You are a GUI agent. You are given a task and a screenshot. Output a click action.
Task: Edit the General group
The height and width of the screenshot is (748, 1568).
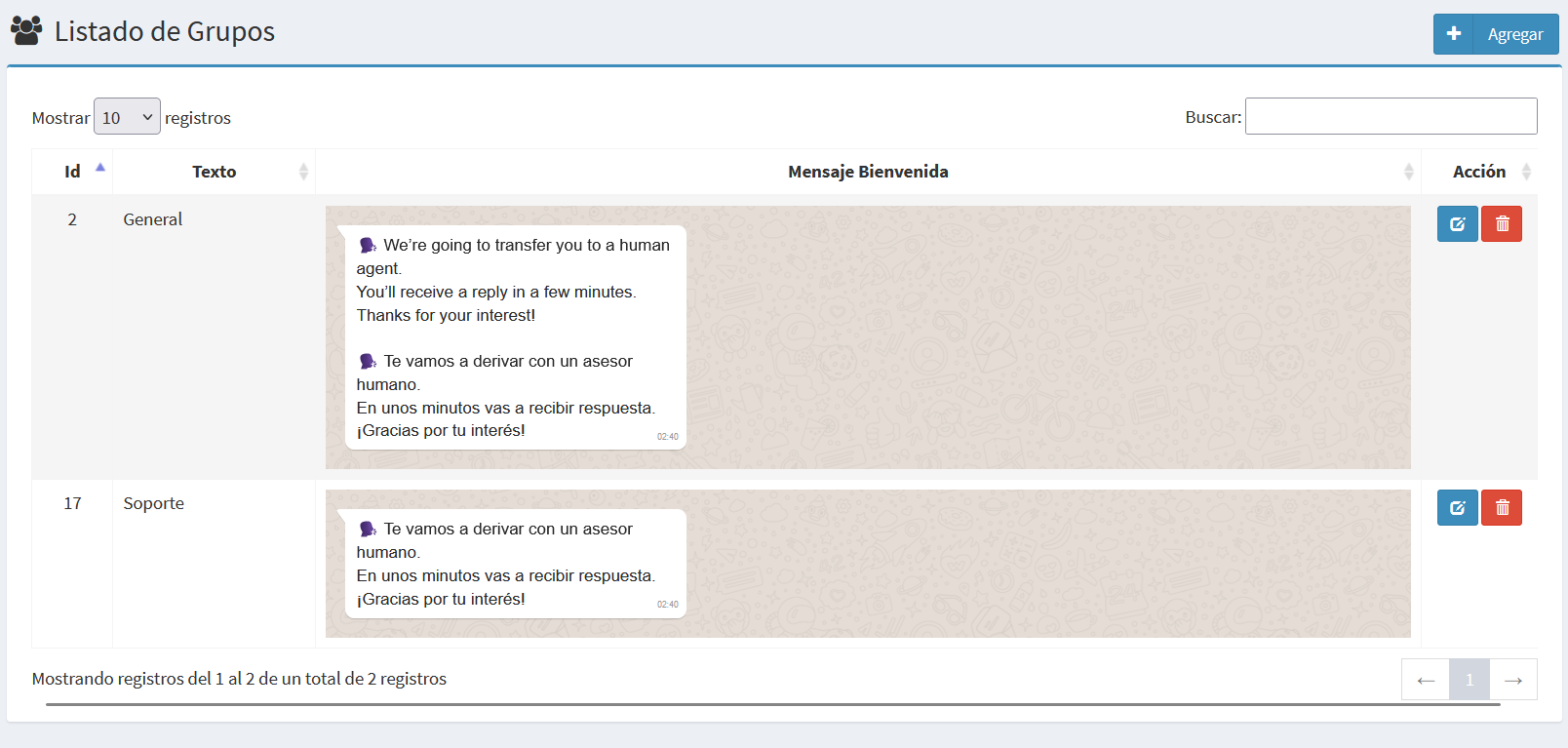[x=1457, y=224]
